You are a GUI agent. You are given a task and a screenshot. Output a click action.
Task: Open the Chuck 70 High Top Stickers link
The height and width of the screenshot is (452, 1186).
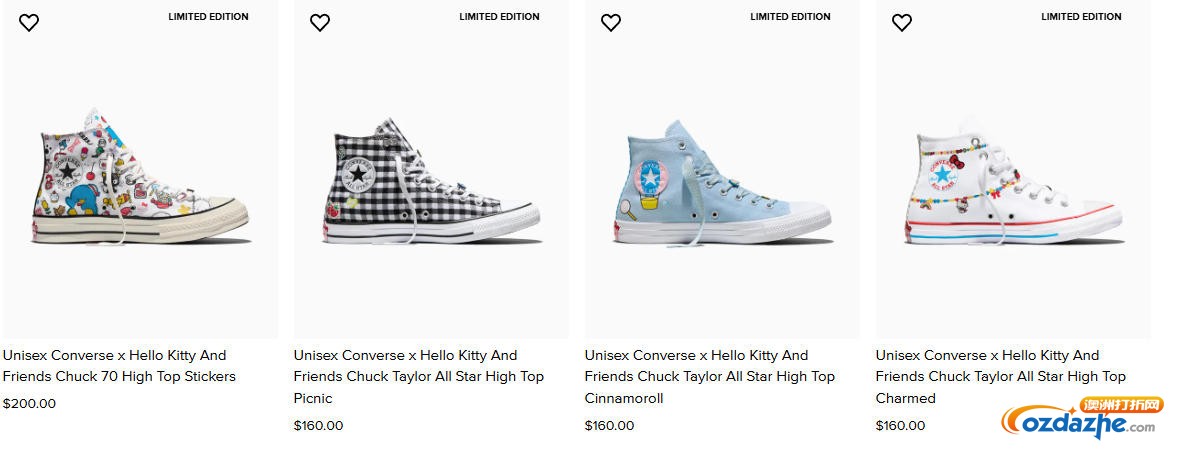[x=119, y=366]
